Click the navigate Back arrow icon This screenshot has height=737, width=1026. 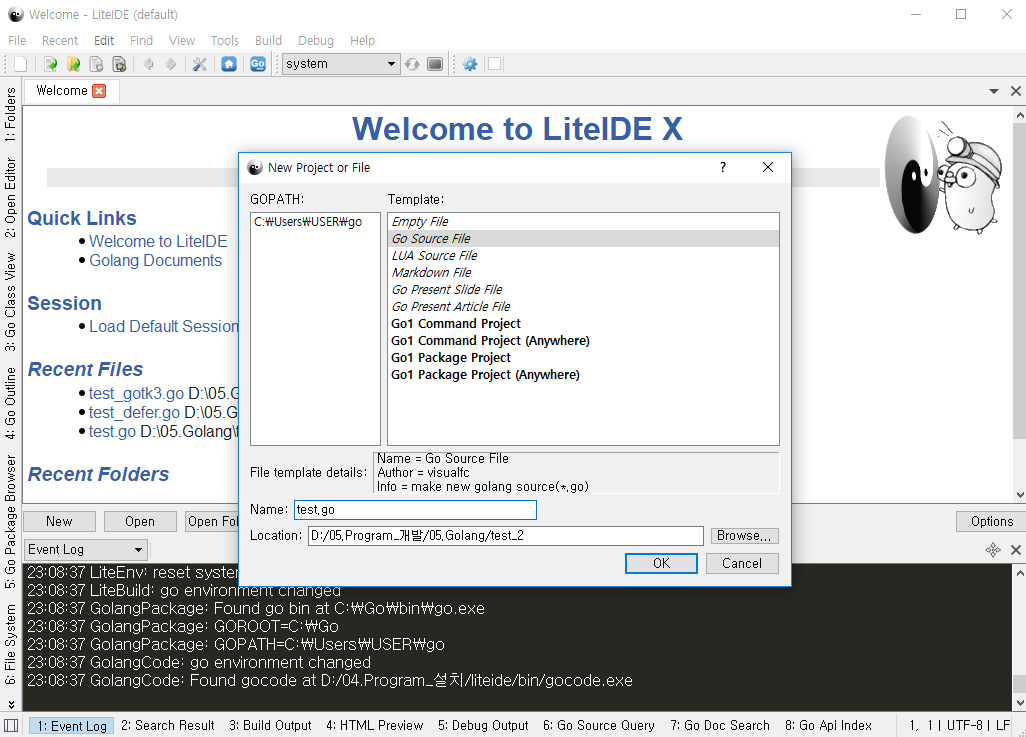click(x=149, y=64)
